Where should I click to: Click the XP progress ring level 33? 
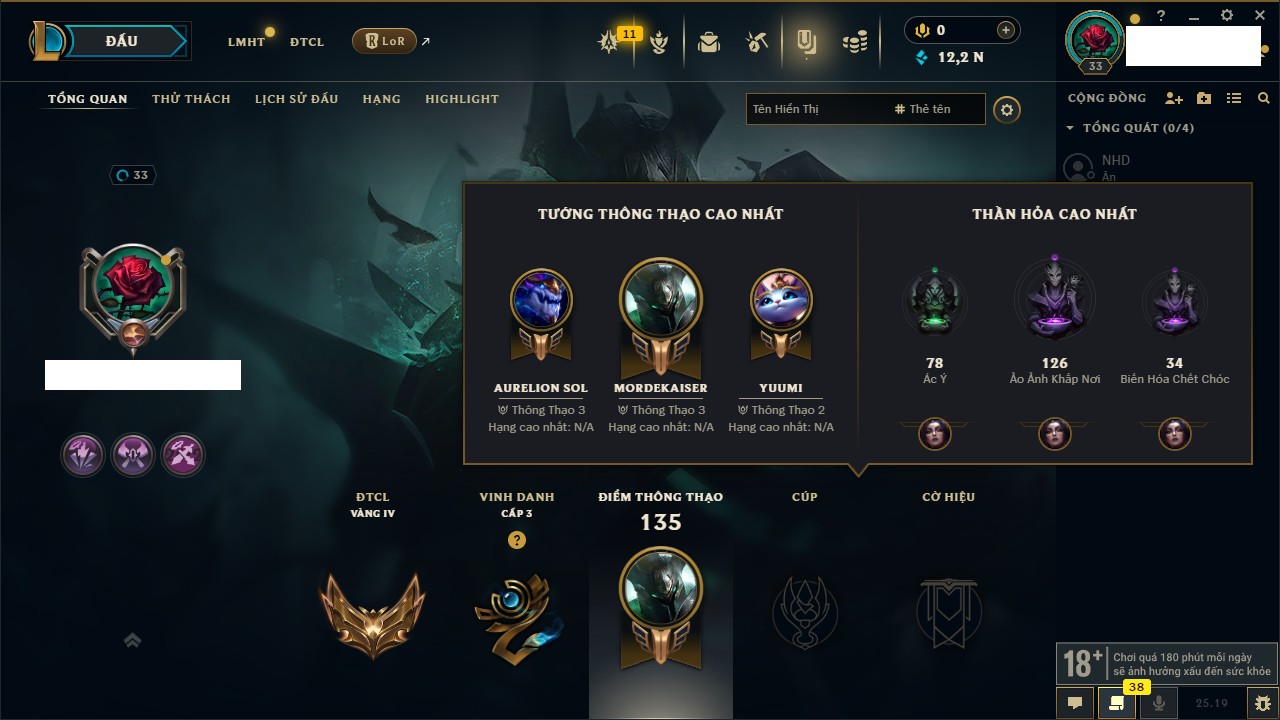134,175
